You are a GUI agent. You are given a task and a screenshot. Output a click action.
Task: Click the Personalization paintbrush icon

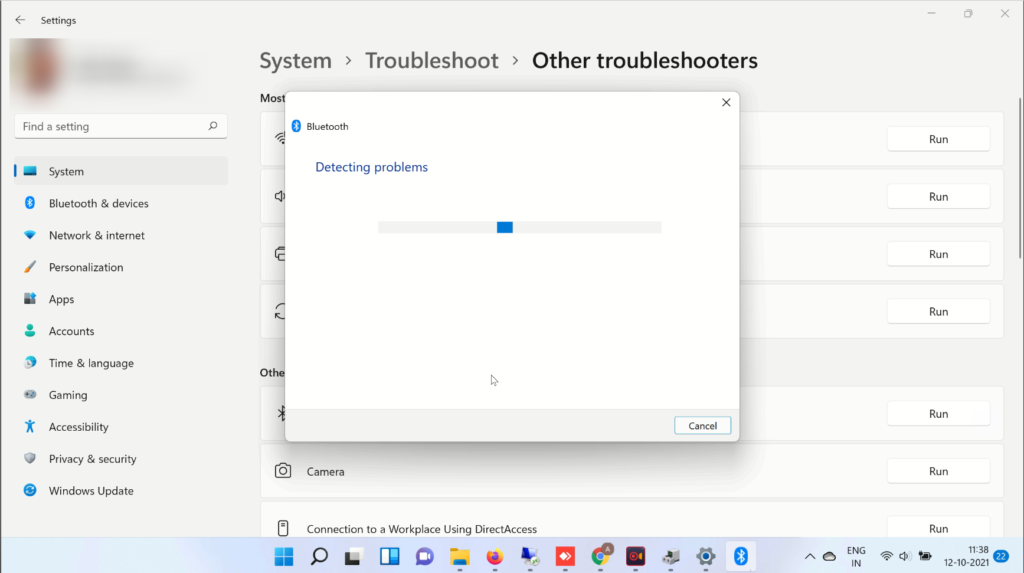point(30,267)
